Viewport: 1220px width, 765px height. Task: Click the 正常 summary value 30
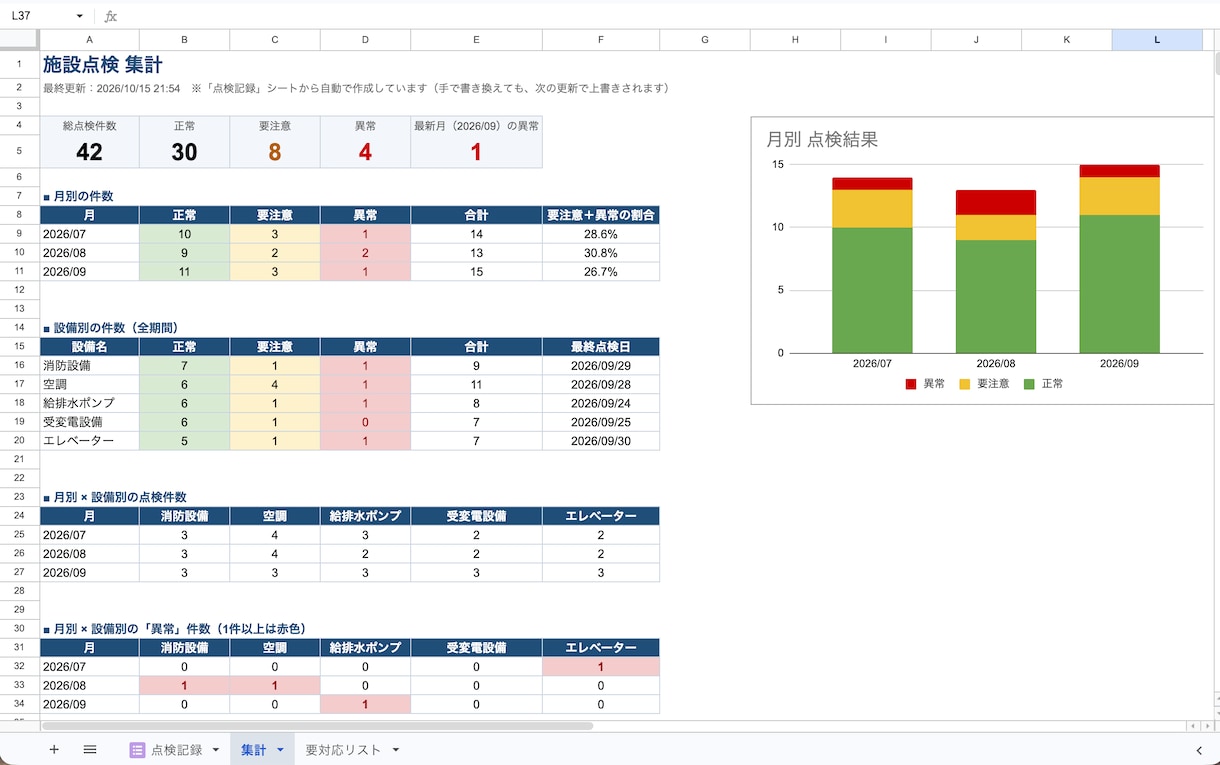(184, 152)
